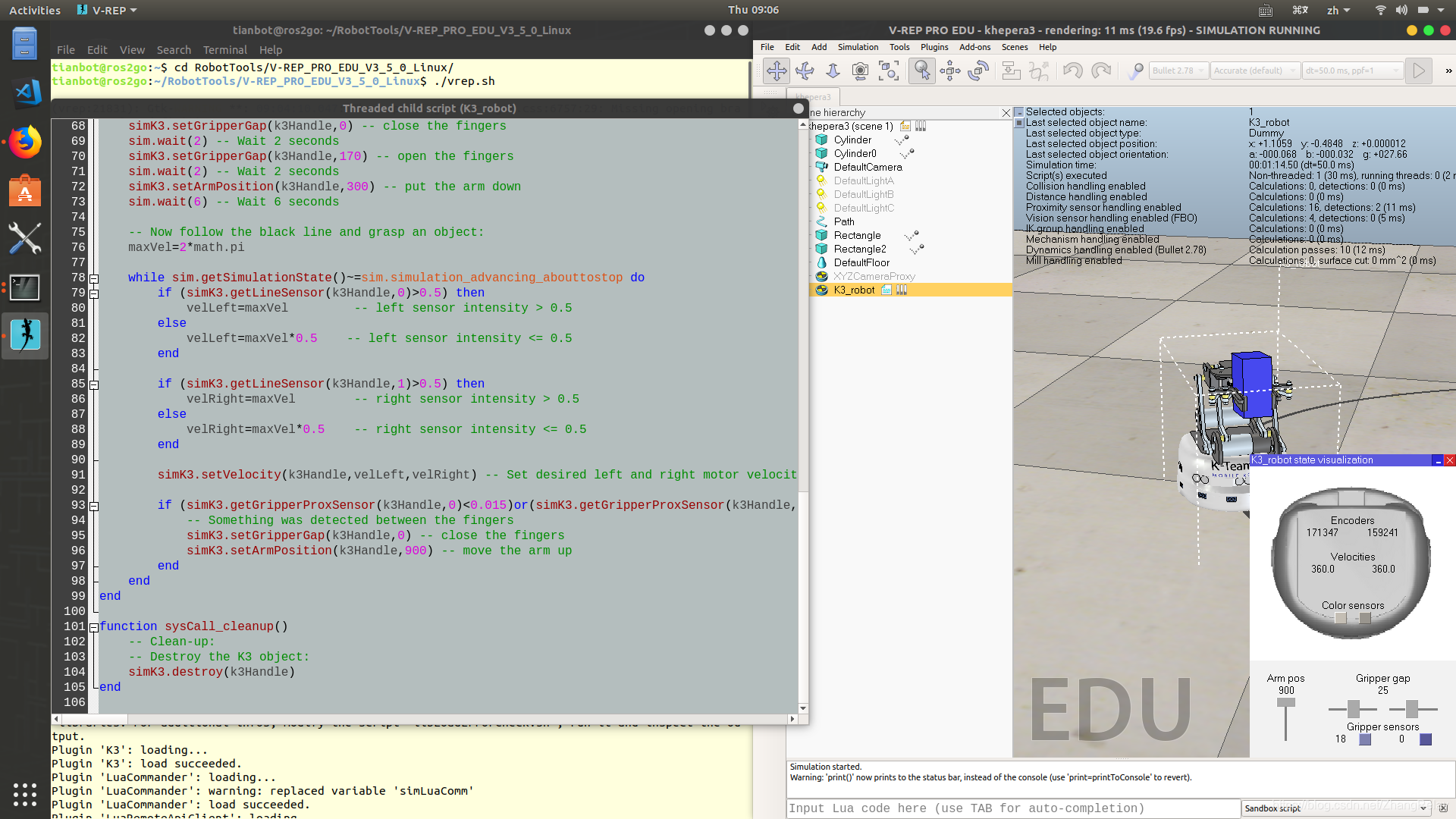Viewport: 1456px width, 819px height.
Task: Select the camera rotate tool
Action: click(805, 71)
